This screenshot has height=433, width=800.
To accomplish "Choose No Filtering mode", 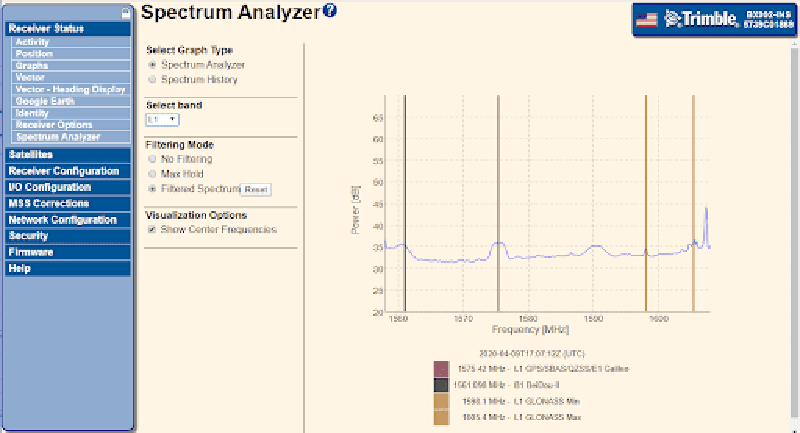I will coord(152,159).
